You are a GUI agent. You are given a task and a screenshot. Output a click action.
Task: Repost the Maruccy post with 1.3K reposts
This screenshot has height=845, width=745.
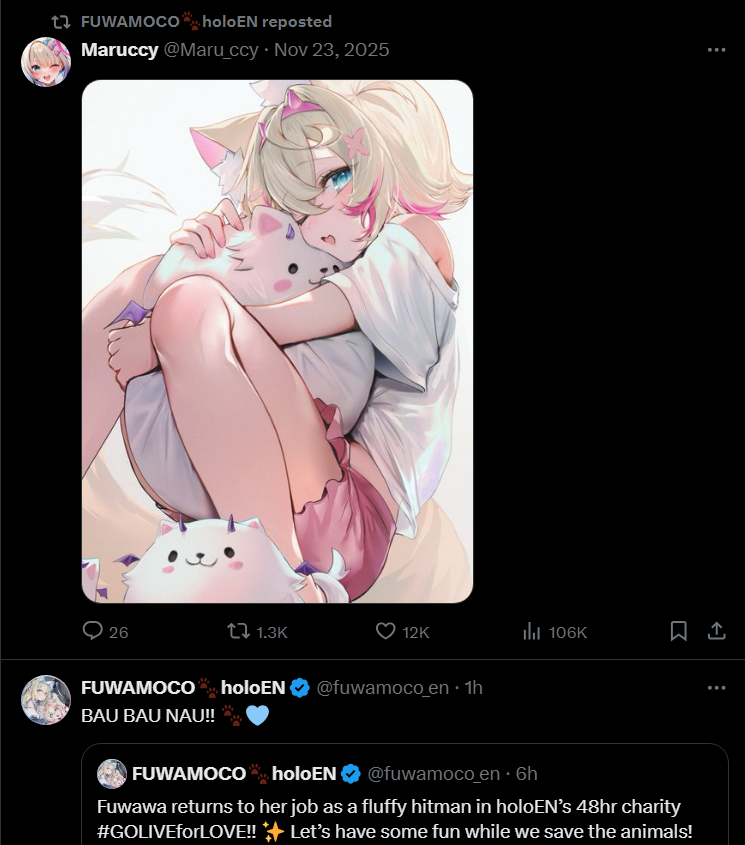click(x=238, y=631)
